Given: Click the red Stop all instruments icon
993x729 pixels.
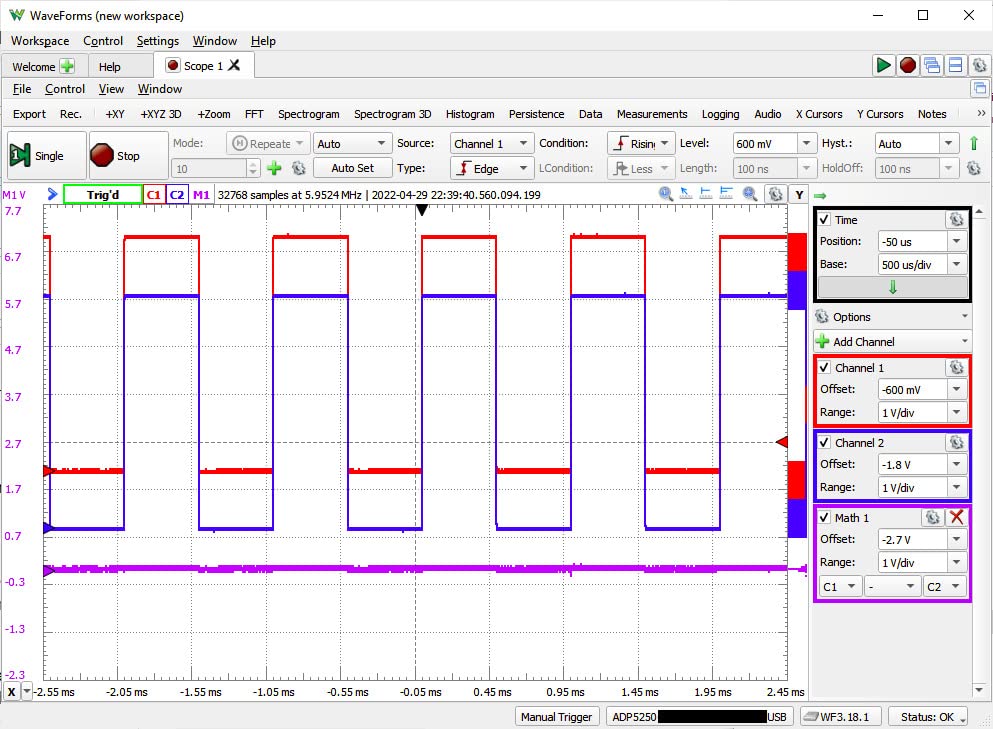Looking at the screenshot, I should click(908, 65).
